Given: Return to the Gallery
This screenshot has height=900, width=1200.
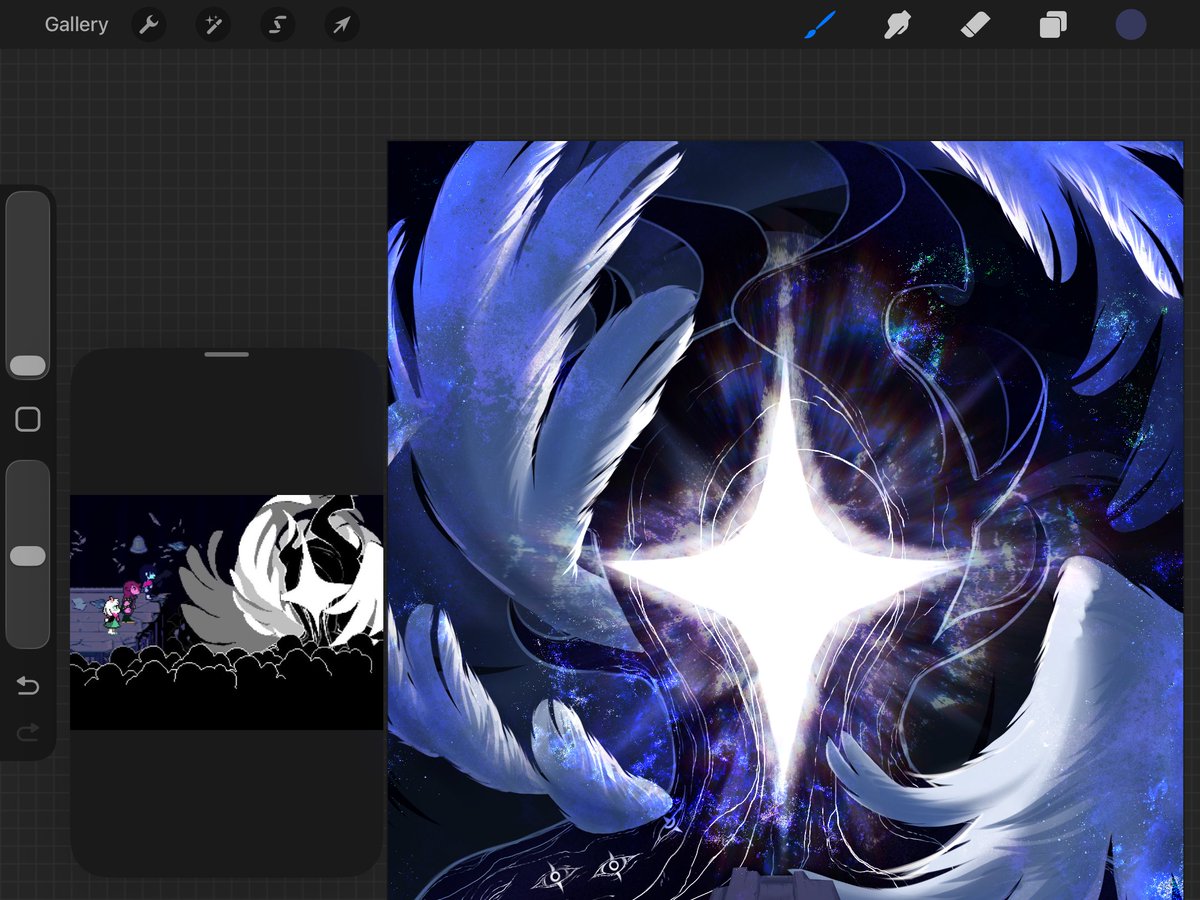Looking at the screenshot, I should coord(76,25).
